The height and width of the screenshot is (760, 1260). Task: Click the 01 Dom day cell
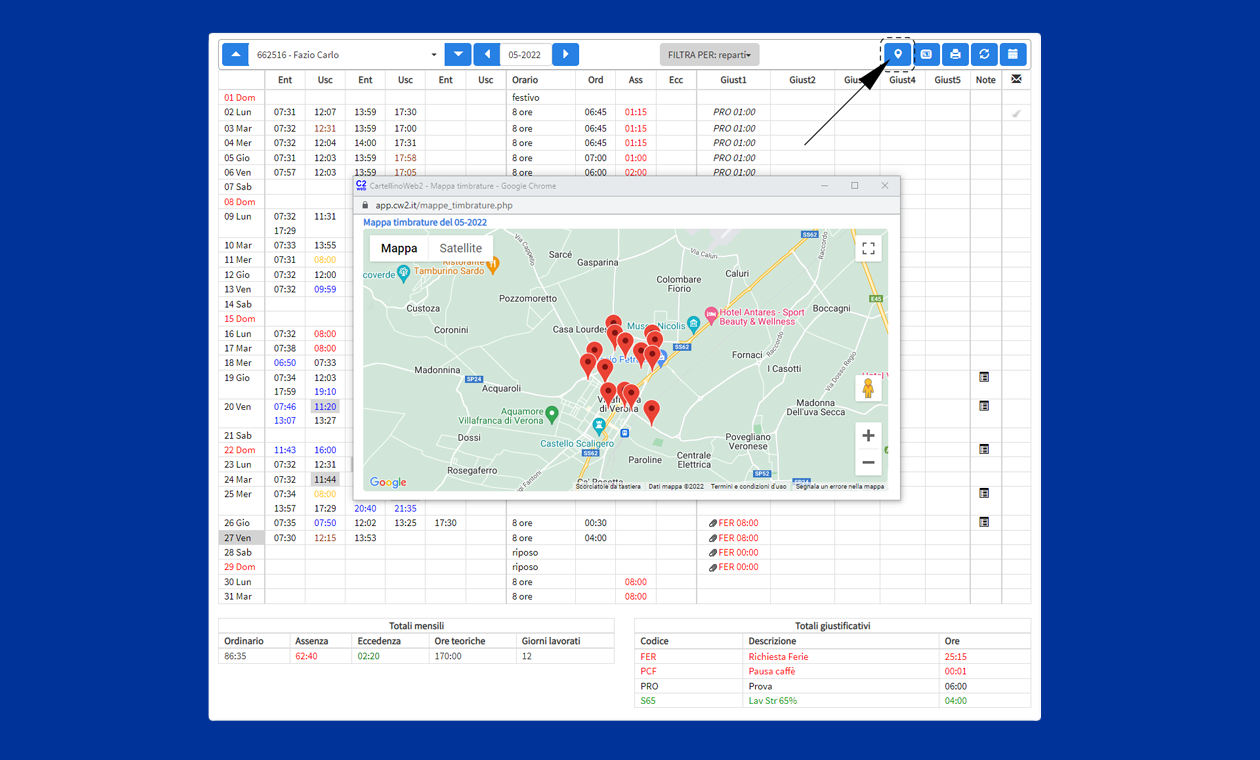240,98
